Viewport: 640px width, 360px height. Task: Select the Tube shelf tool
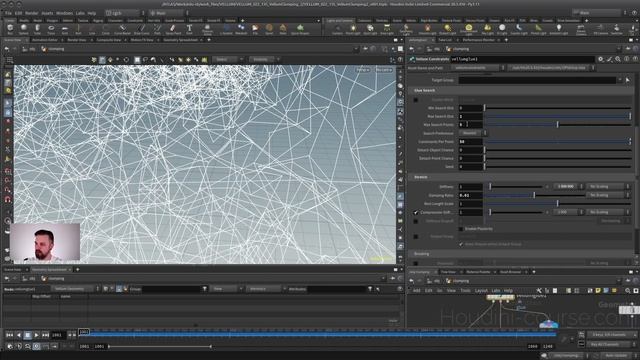point(37,29)
